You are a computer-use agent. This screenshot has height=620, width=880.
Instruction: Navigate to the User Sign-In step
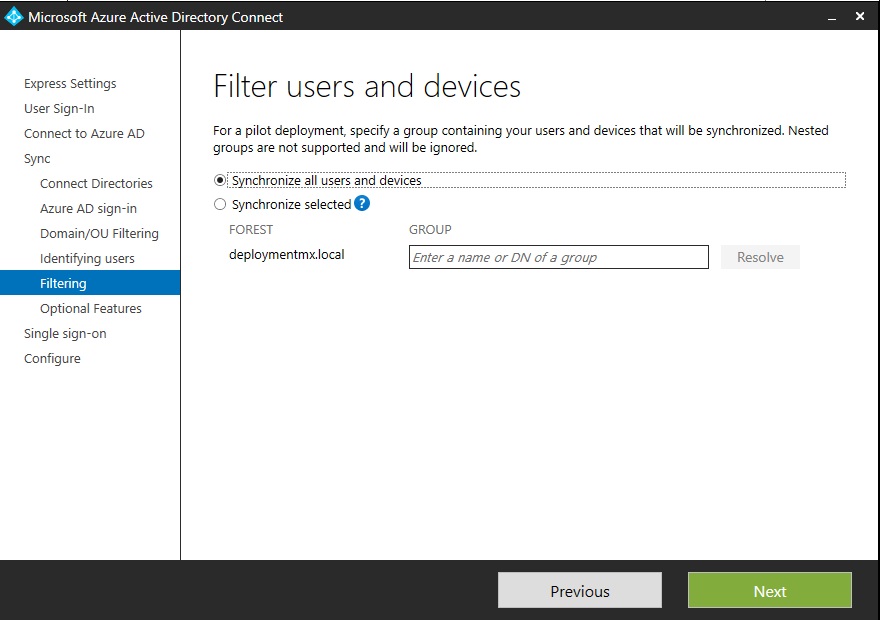59,109
